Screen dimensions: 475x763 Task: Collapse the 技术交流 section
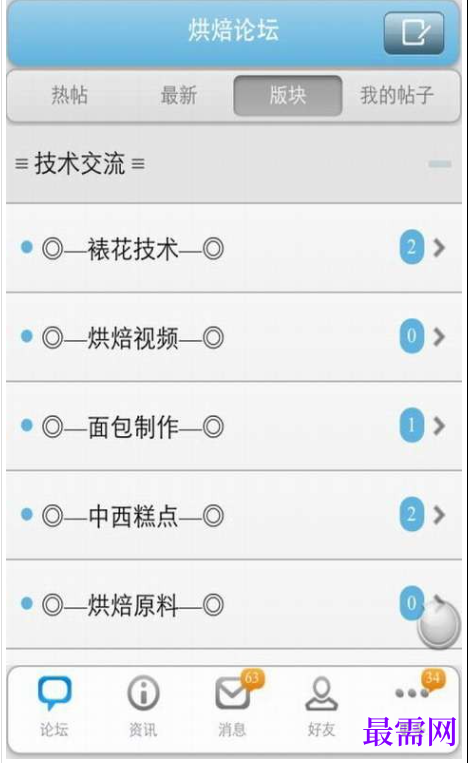coord(440,164)
